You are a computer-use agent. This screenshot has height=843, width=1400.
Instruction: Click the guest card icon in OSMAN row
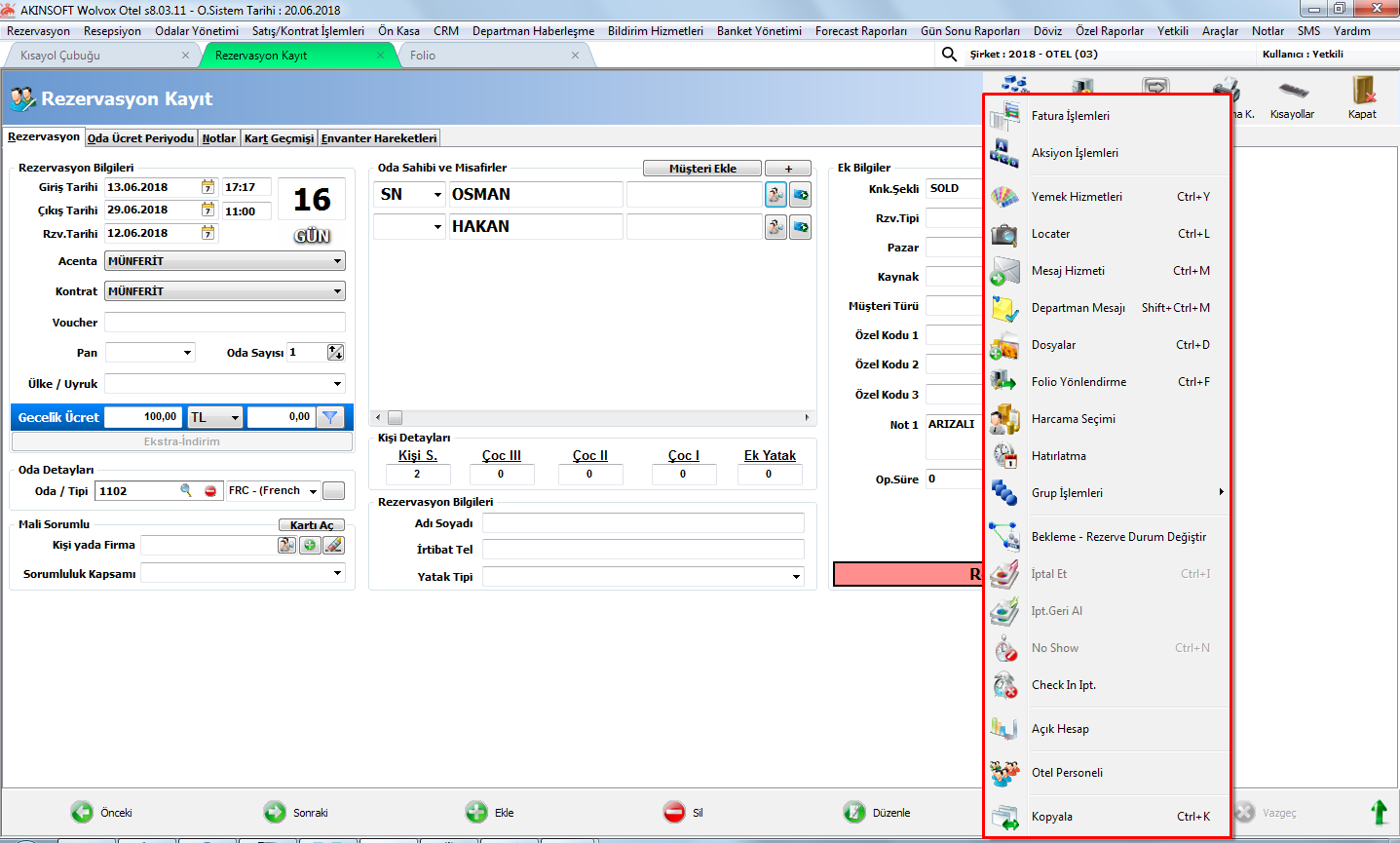(x=776, y=195)
